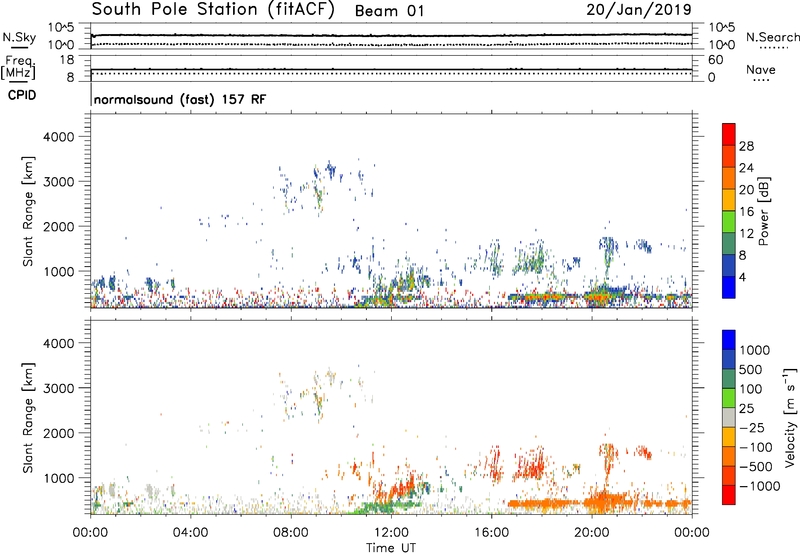This screenshot has height=554, width=800.
Task: Select the 'Freq. [MHz]' axis label
Action: pyautogui.click(x=18, y=68)
